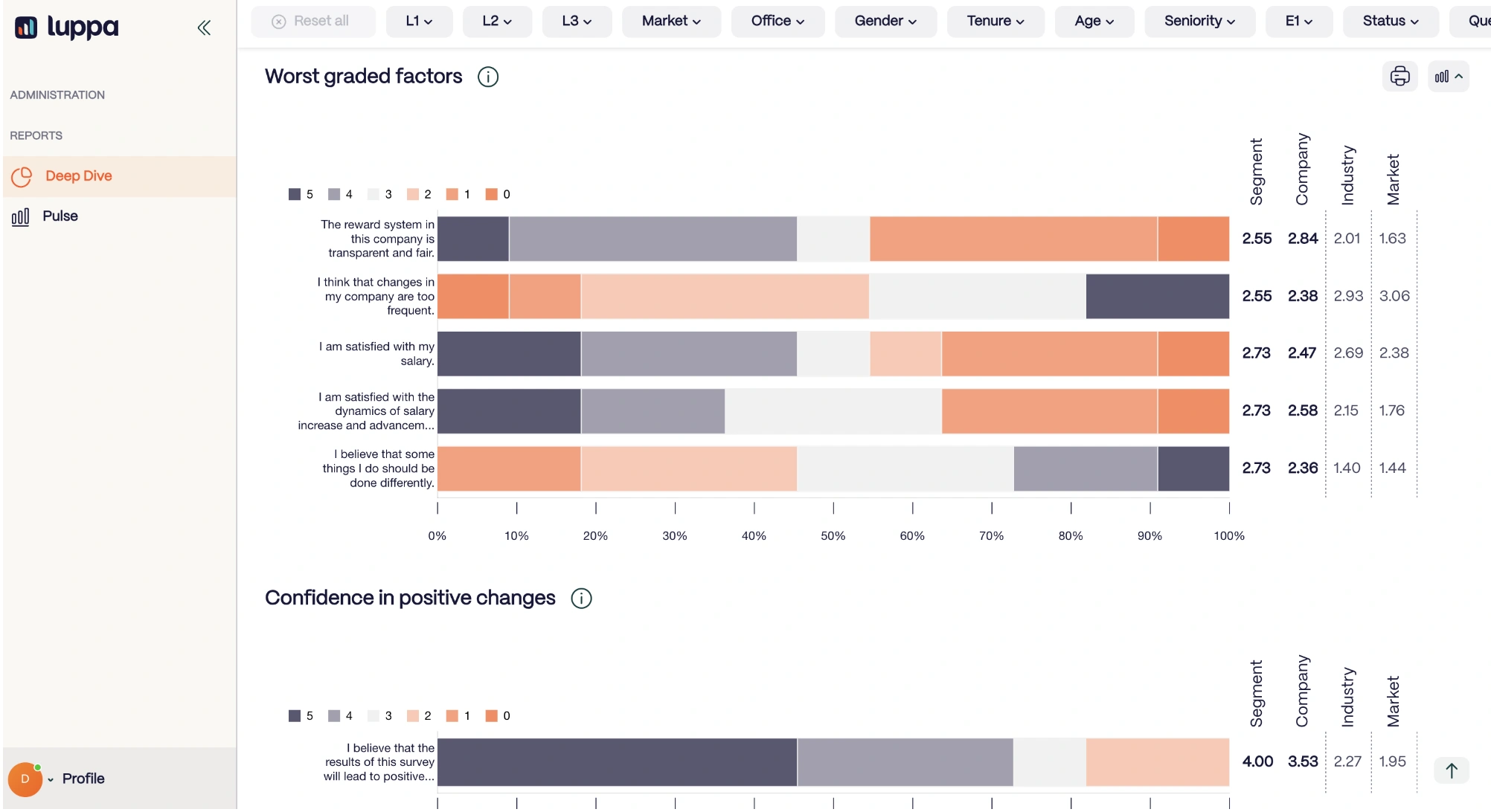Click the scroll-to-top arrow button
Viewport: 1491px width, 812px height.
1451,770
